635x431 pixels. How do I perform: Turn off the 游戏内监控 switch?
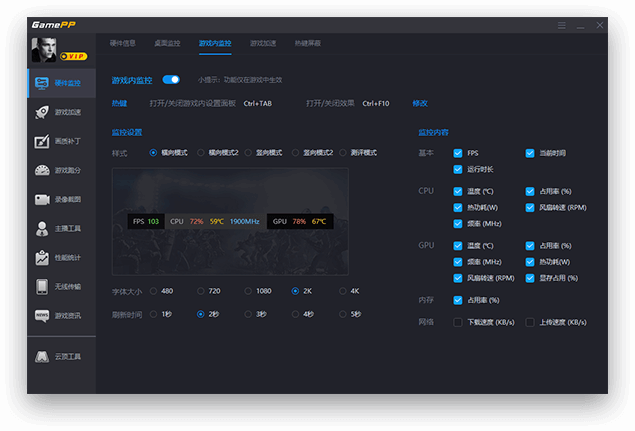pyautogui.click(x=171, y=79)
